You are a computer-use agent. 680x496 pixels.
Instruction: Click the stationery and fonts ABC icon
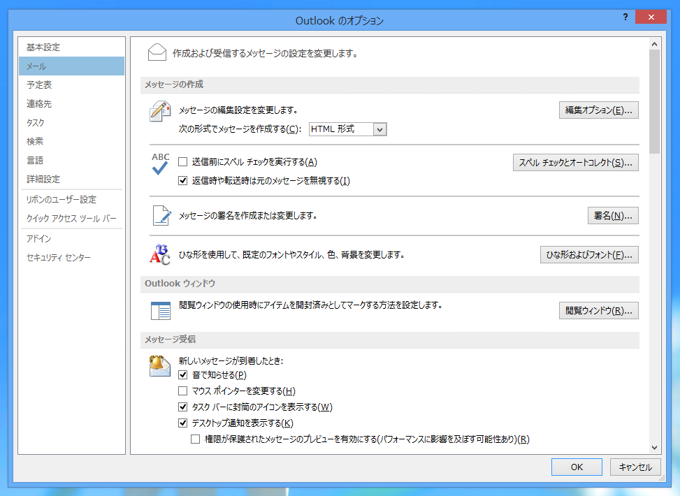(x=160, y=255)
